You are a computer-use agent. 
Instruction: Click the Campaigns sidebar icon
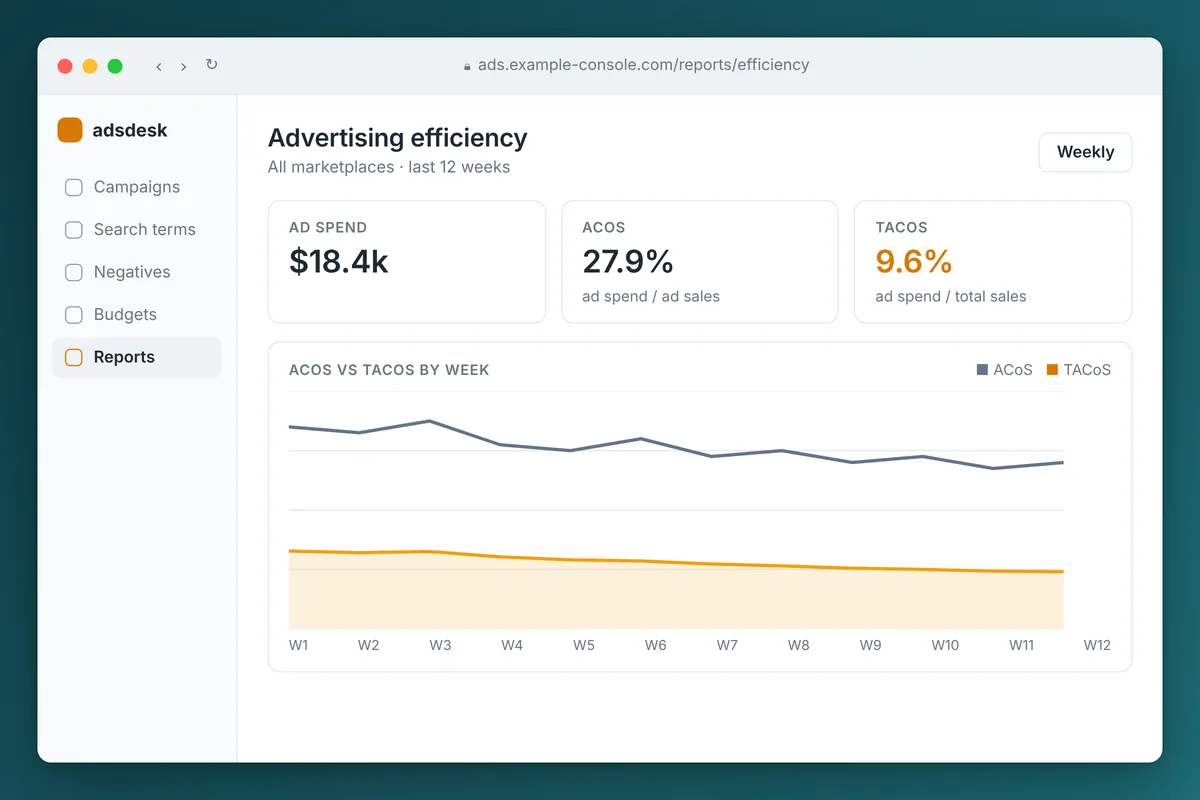tap(73, 187)
